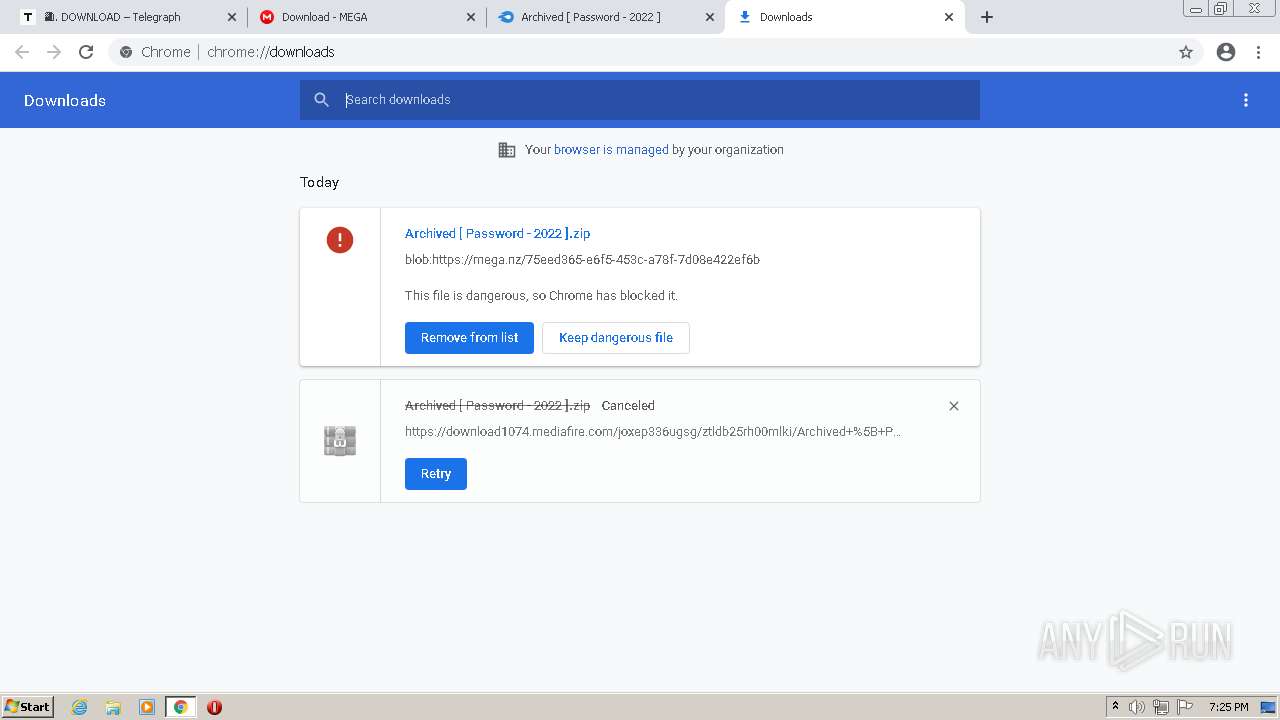Close the DOWNLOAD – Telegraph tab

pos(232,17)
